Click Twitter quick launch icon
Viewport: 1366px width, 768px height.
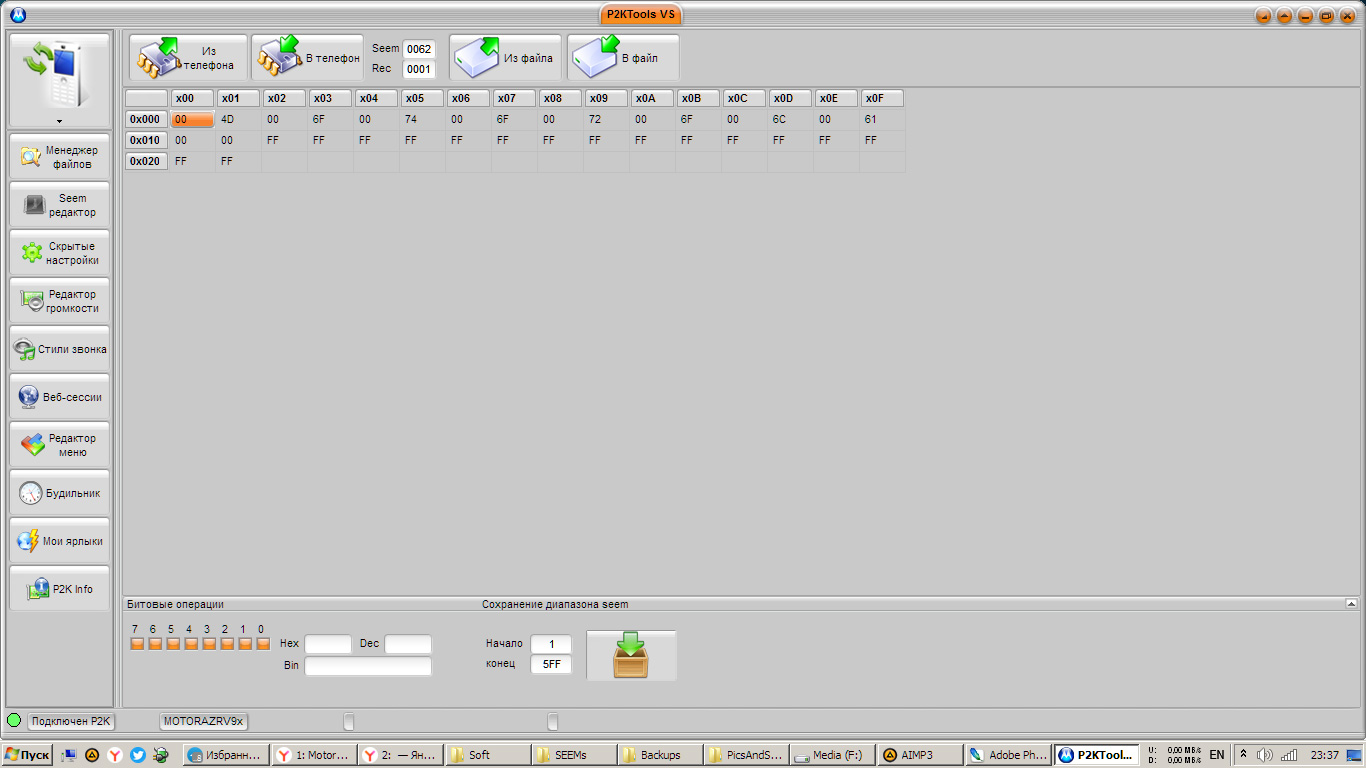tap(138, 755)
